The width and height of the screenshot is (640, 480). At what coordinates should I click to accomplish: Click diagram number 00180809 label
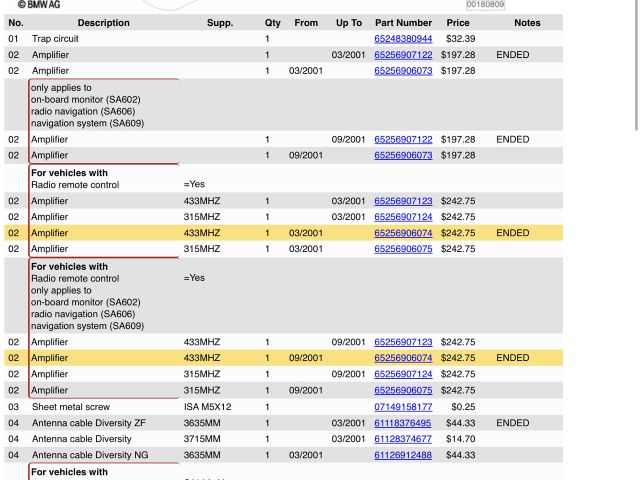[x=485, y=5]
